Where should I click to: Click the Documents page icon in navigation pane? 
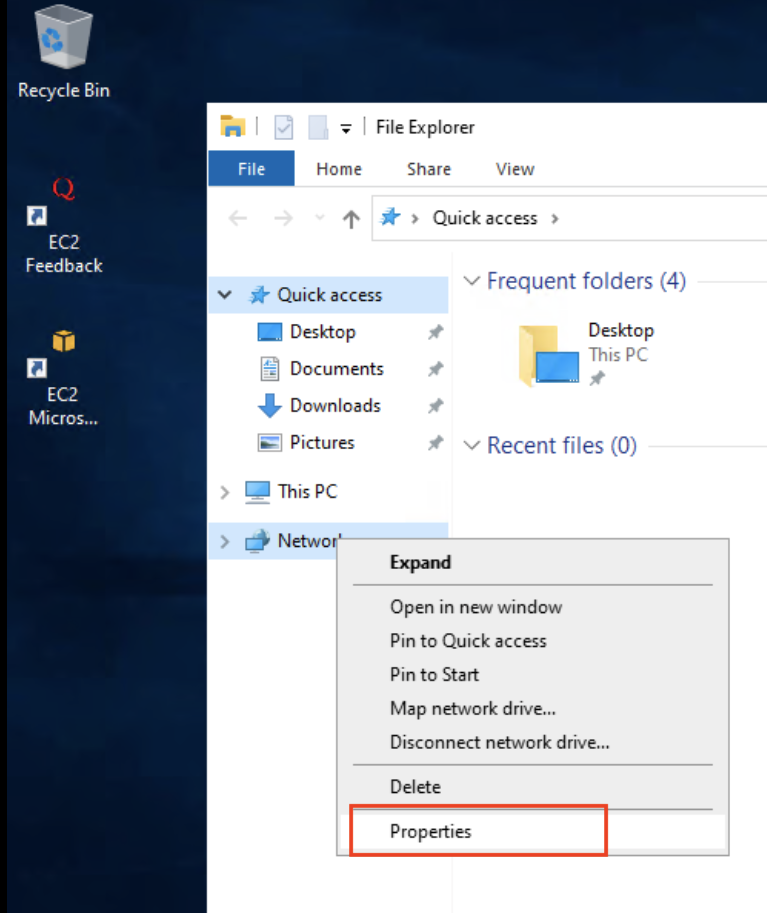[270, 369]
